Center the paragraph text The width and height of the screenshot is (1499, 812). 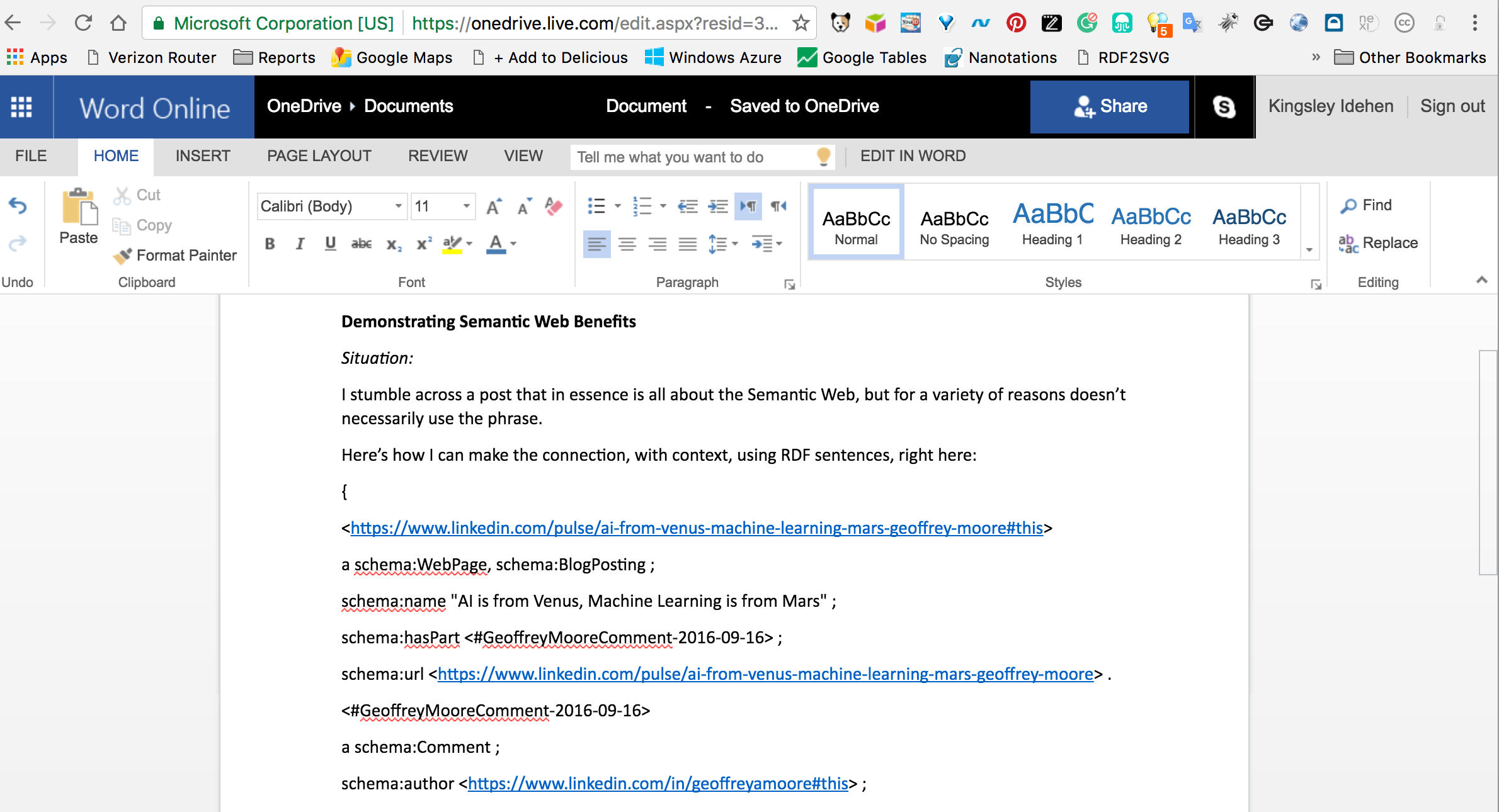click(627, 244)
